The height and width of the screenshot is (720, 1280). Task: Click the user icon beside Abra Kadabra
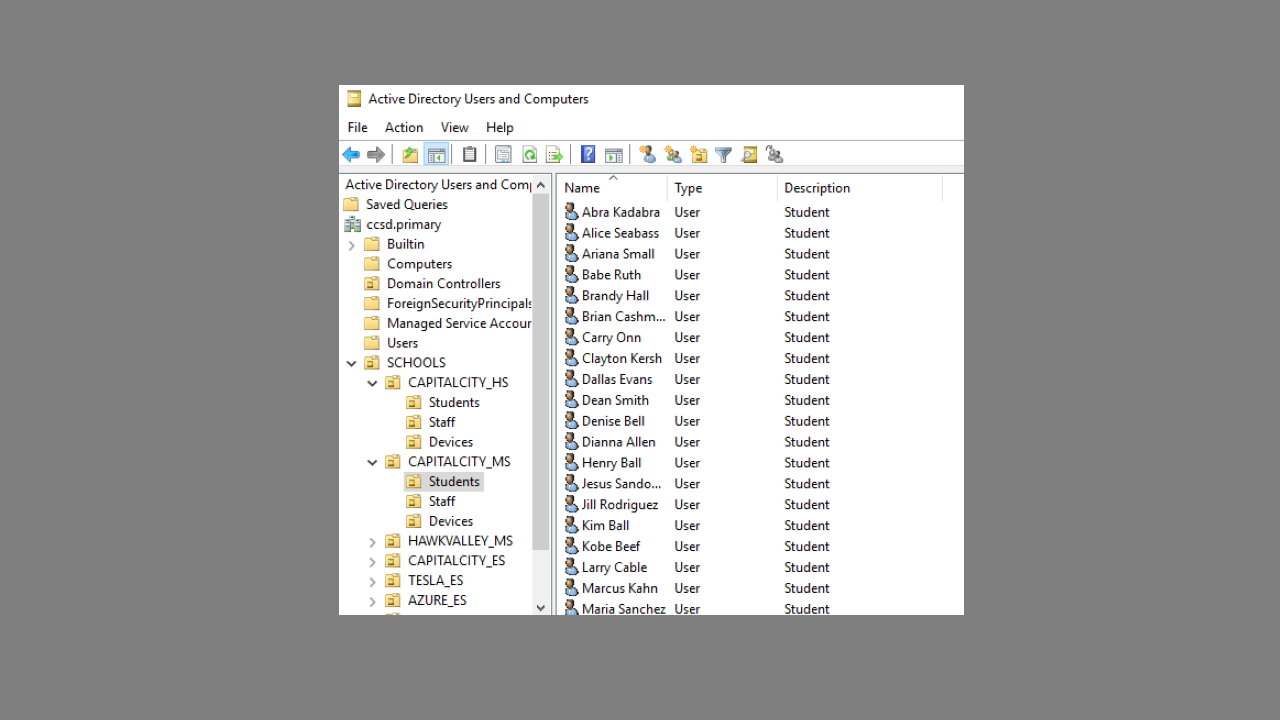pyautogui.click(x=571, y=212)
